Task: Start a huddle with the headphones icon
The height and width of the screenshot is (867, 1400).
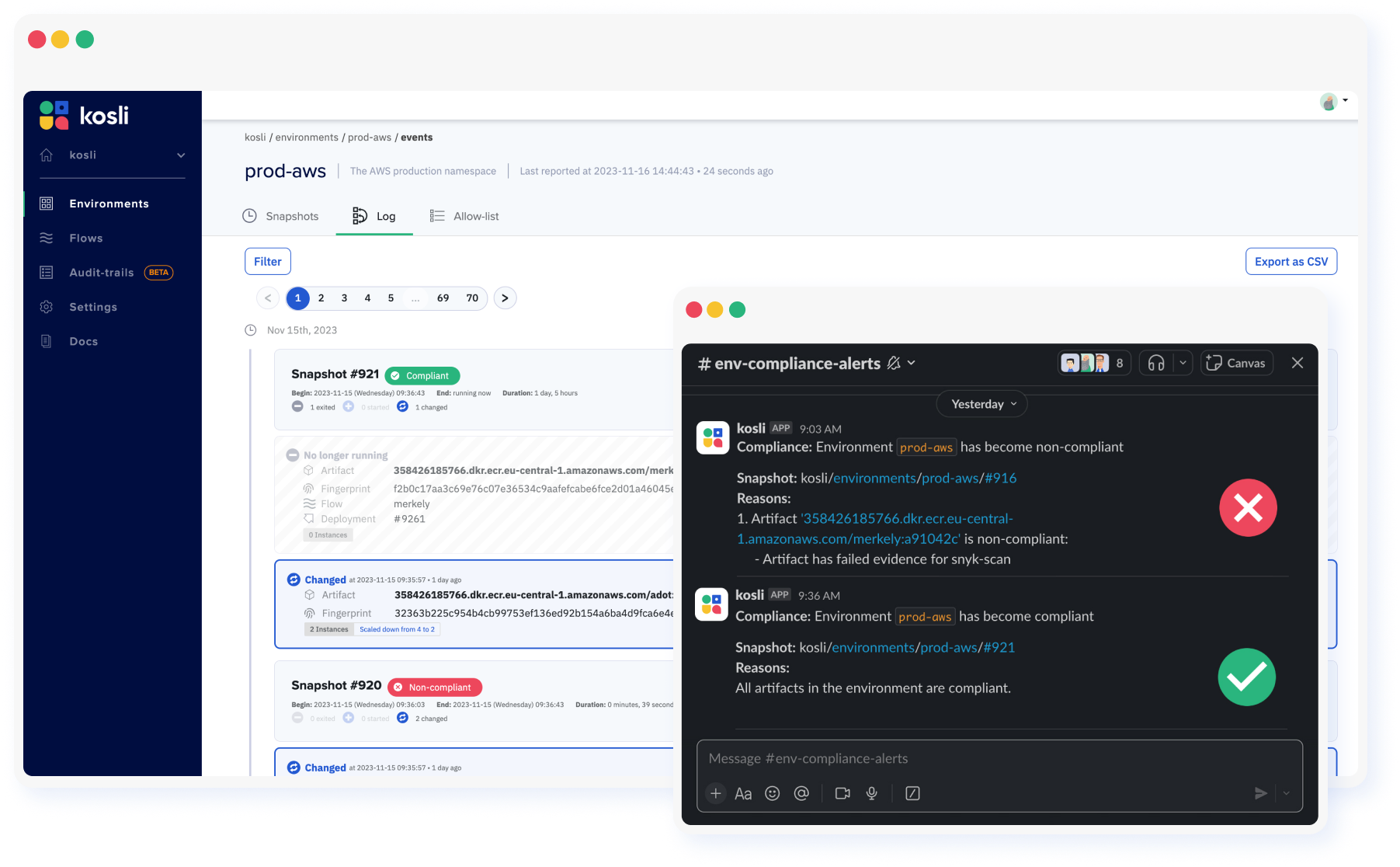Action: [x=1156, y=363]
